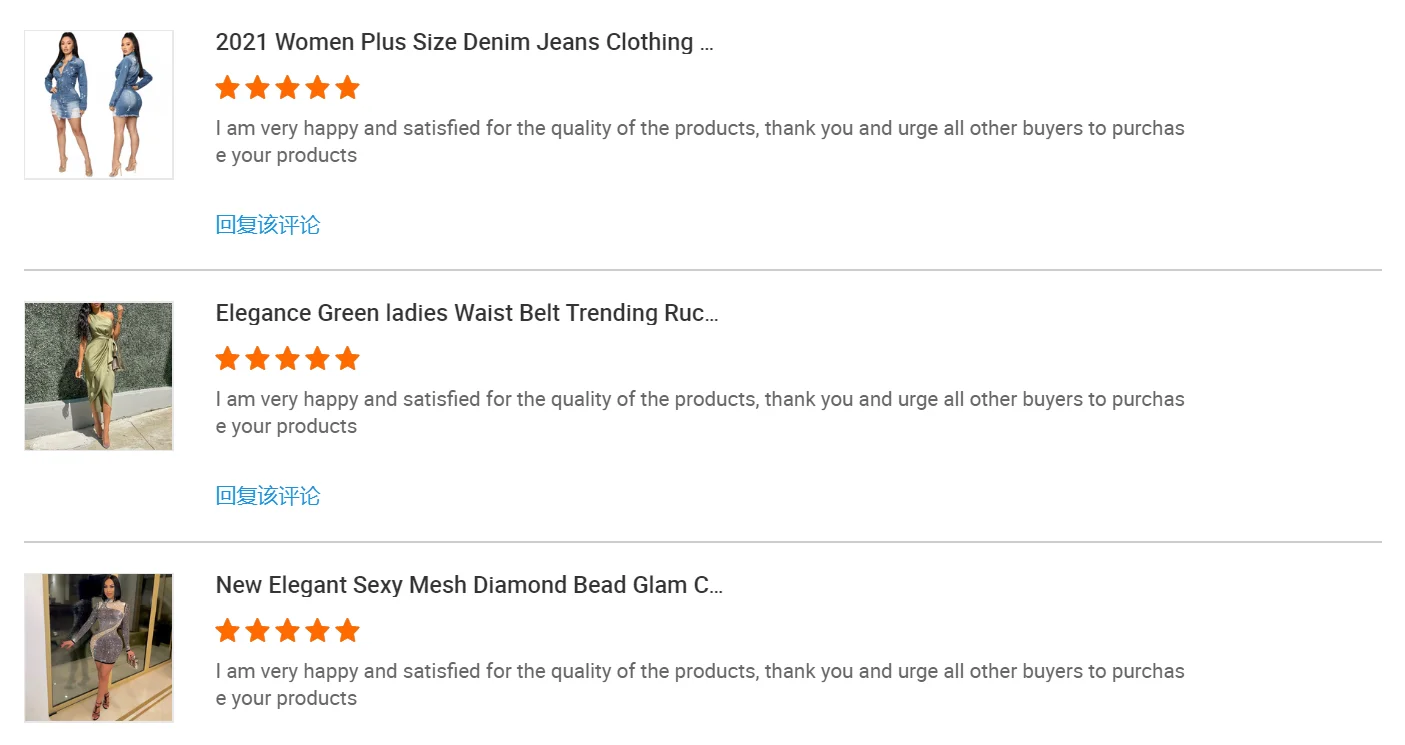Open "New Elegant Sexy Mesh Diamond Bead" title
This screenshot has width=1405, height=745.
click(469, 585)
